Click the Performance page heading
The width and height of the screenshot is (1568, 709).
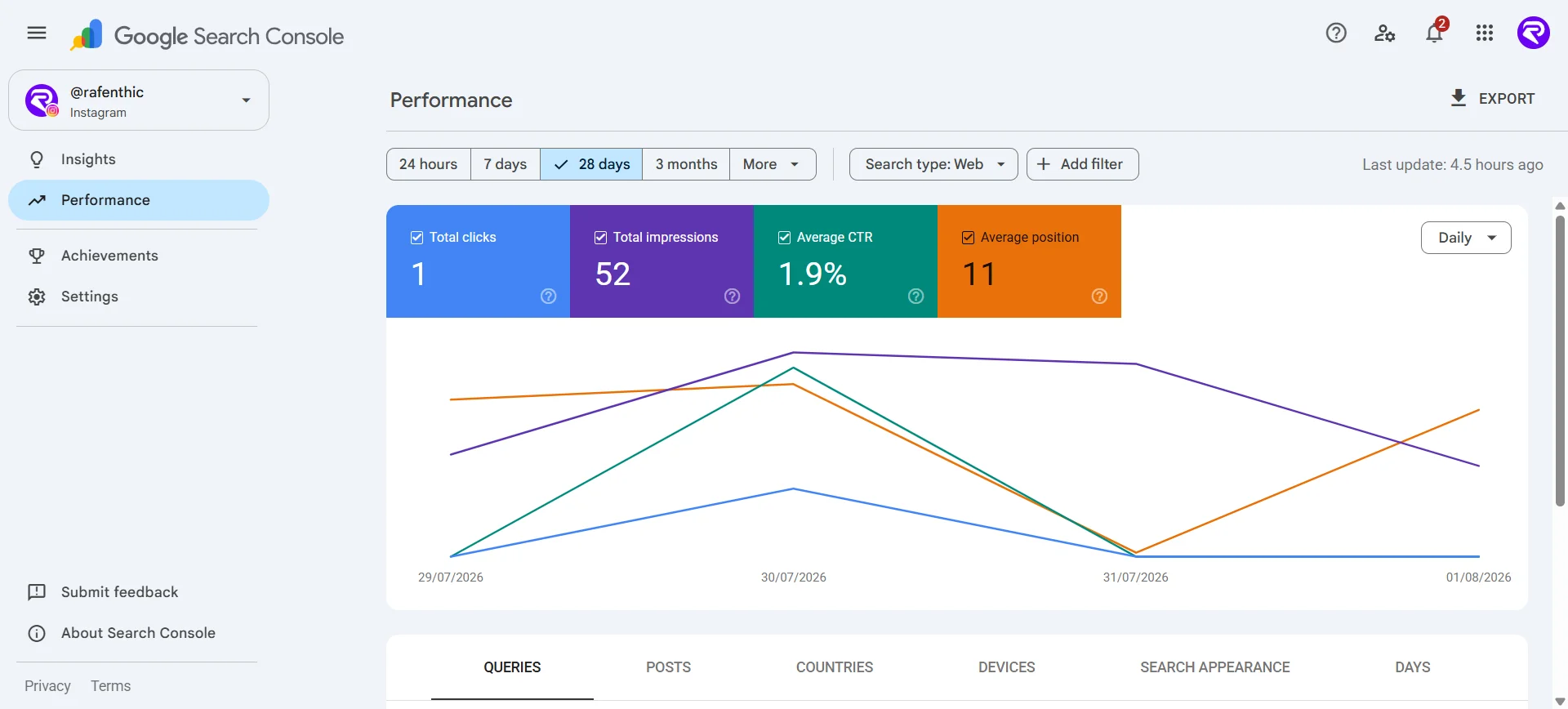(x=452, y=100)
